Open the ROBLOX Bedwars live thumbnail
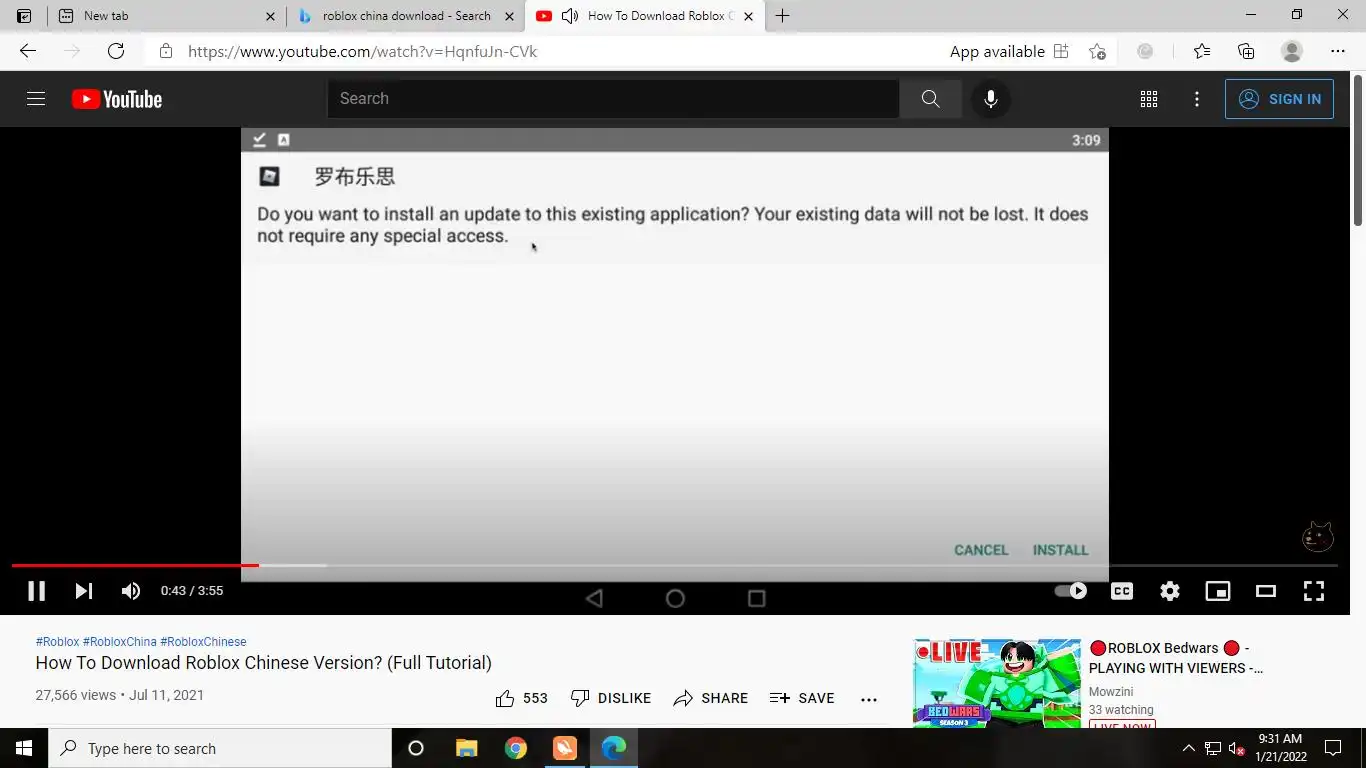Viewport: 1366px width, 768px height. pos(997,683)
